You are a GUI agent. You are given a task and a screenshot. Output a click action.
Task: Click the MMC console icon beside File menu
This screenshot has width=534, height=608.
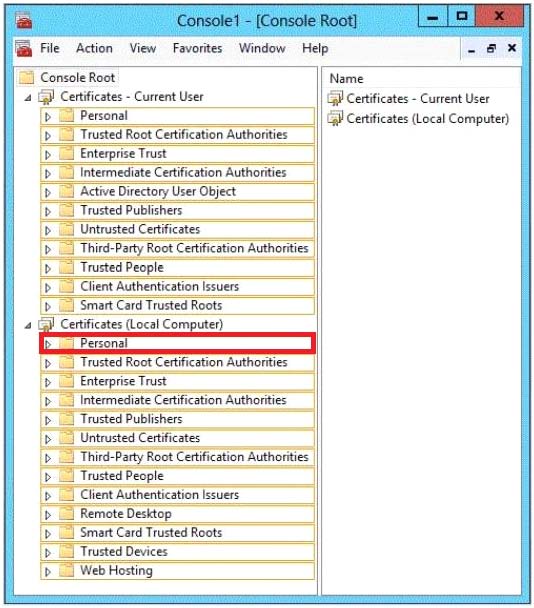coord(24,48)
